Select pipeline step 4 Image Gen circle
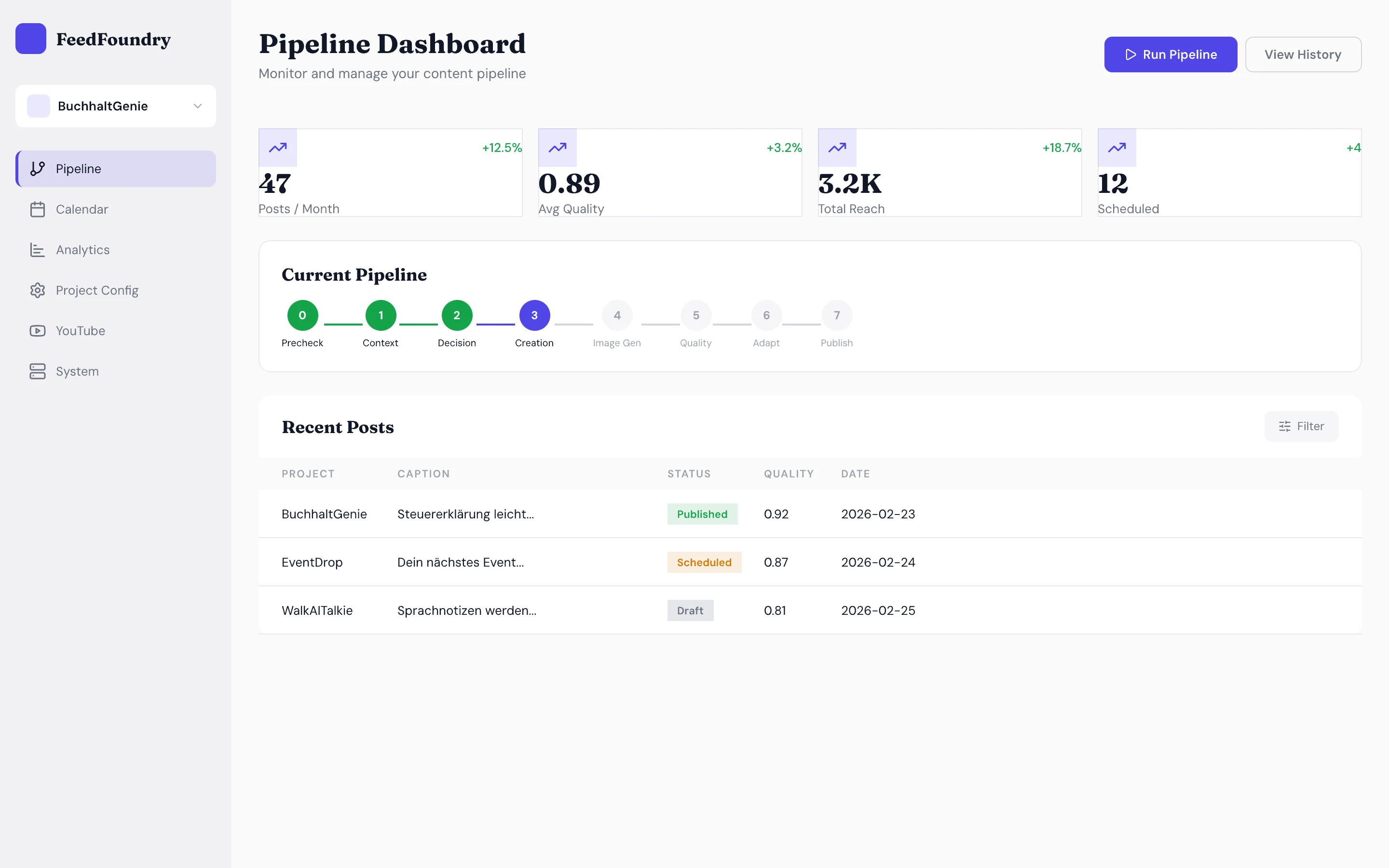Image resolution: width=1389 pixels, height=868 pixels. [x=617, y=315]
